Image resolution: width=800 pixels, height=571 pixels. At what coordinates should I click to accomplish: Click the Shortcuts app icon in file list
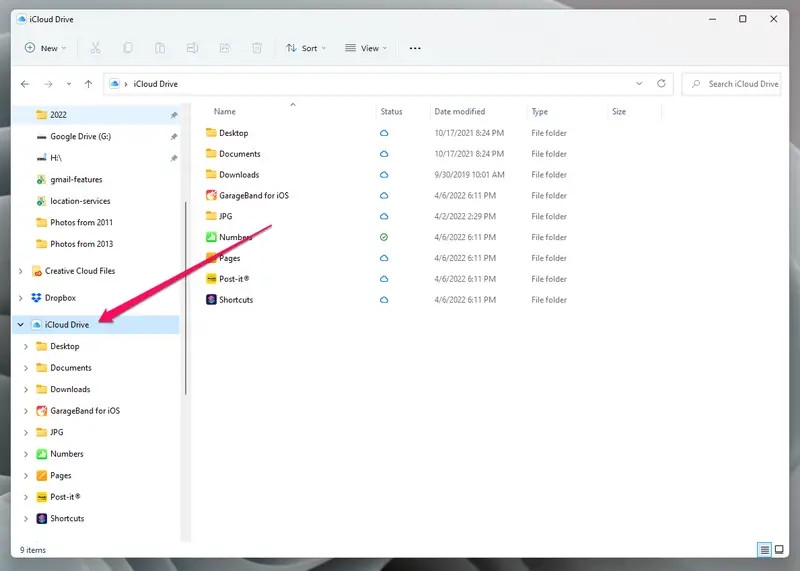click(211, 300)
